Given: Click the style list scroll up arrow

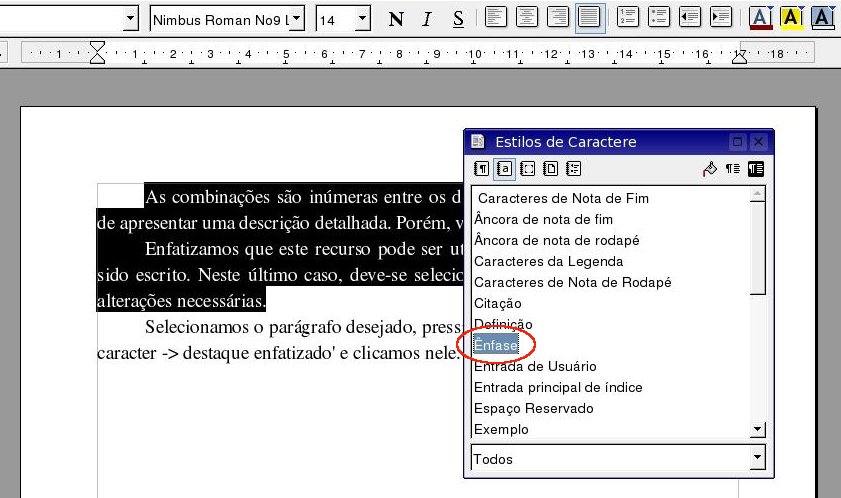Looking at the screenshot, I should click(757, 194).
